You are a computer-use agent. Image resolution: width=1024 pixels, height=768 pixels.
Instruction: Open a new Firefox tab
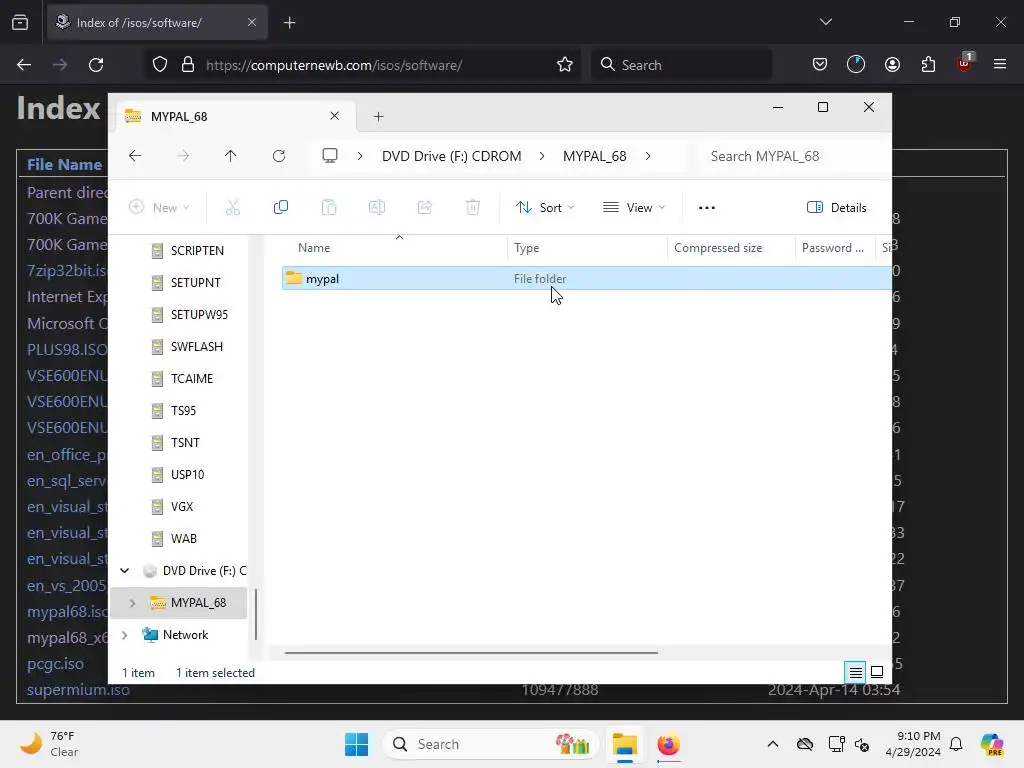point(290,23)
